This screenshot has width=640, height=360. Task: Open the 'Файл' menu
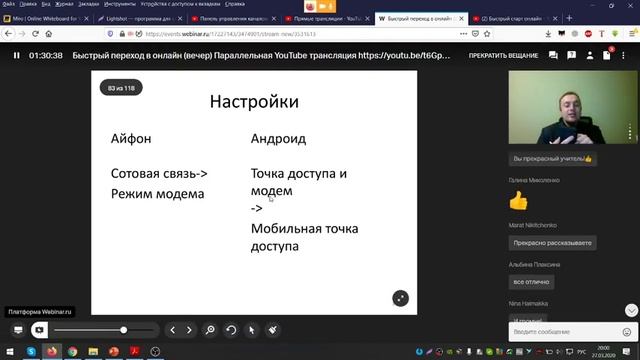coord(8,4)
